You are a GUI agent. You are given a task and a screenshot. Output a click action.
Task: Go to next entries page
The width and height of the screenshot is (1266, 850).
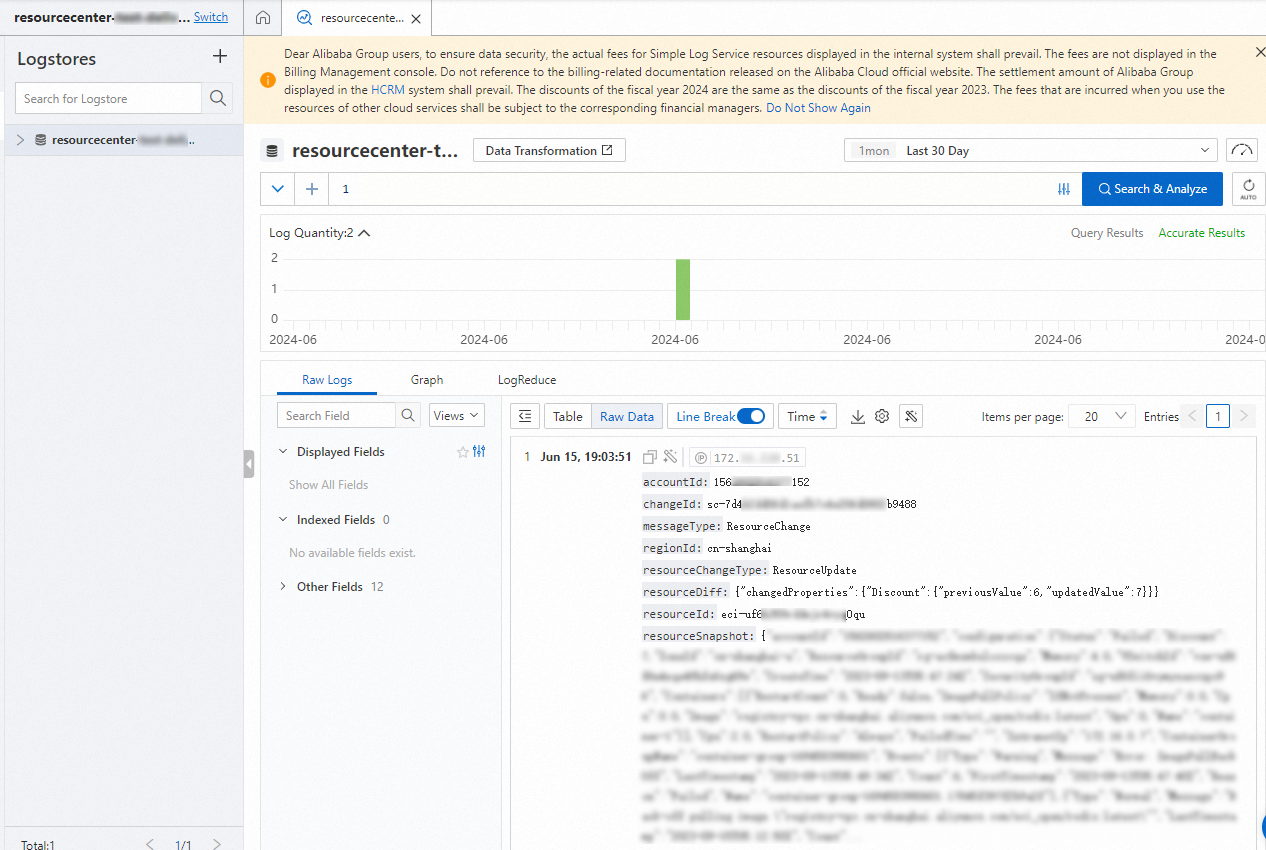[x=1243, y=416]
